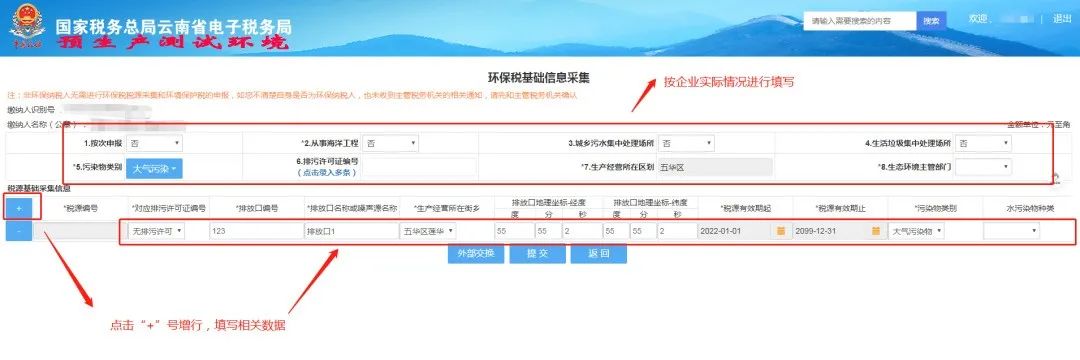Click the 外部交换 button
The height and width of the screenshot is (360, 1080).
(475, 253)
